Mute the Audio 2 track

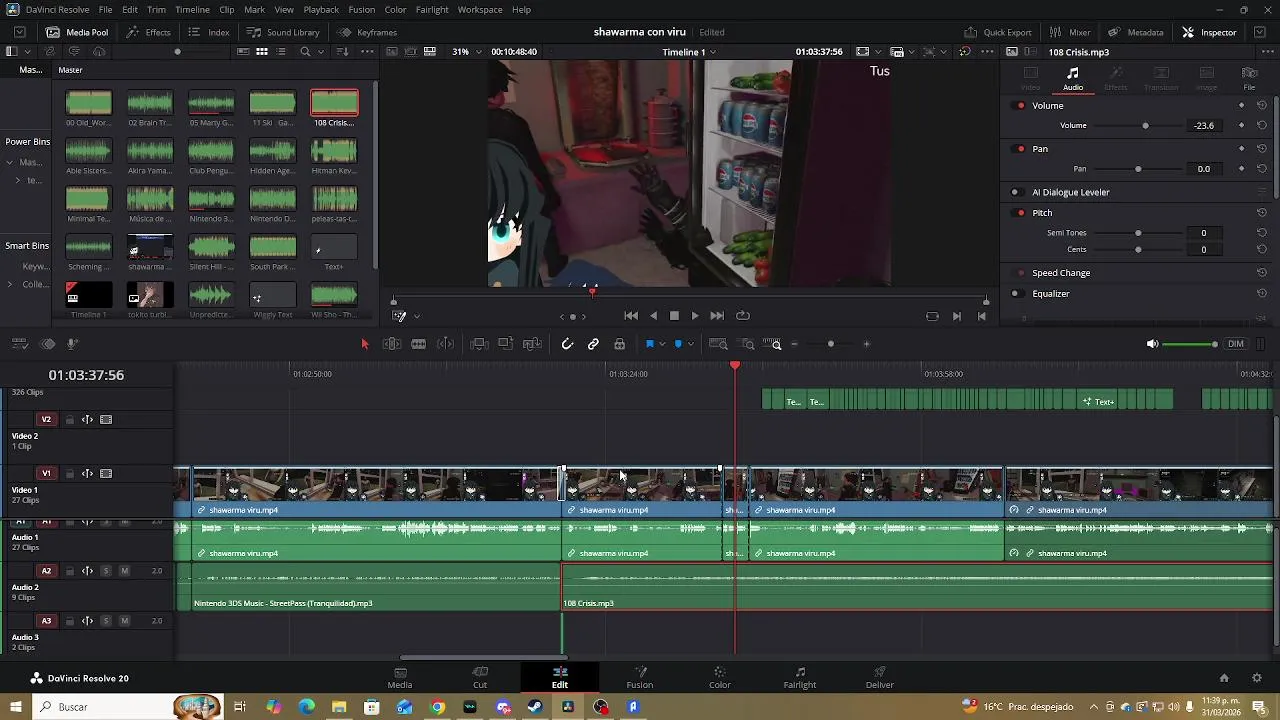(x=124, y=571)
